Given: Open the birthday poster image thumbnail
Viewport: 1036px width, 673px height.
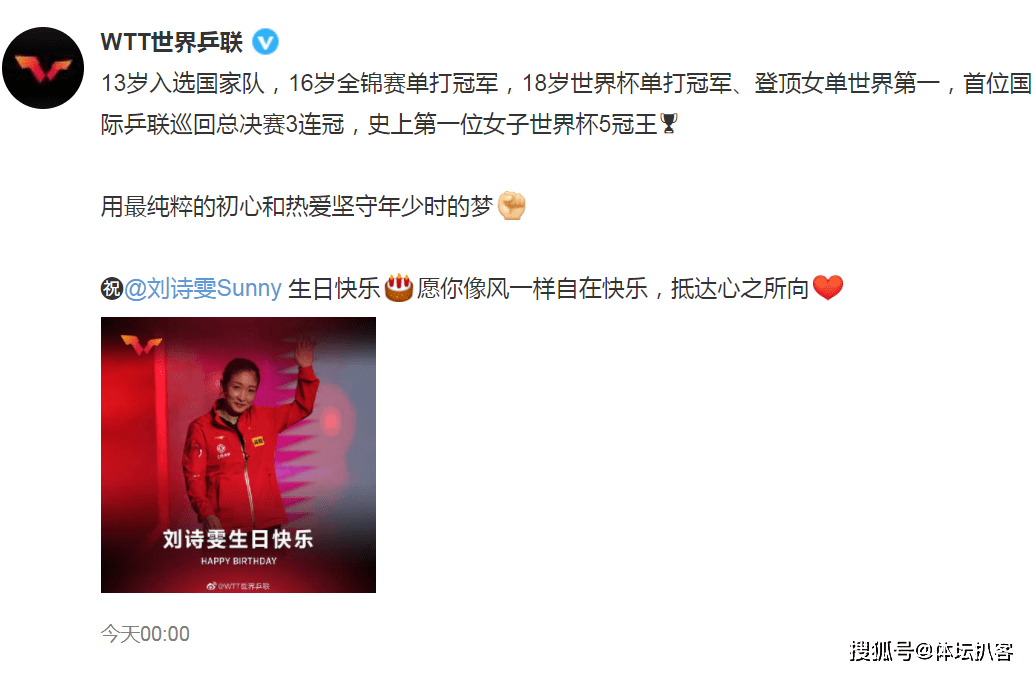Looking at the screenshot, I should click(x=239, y=455).
